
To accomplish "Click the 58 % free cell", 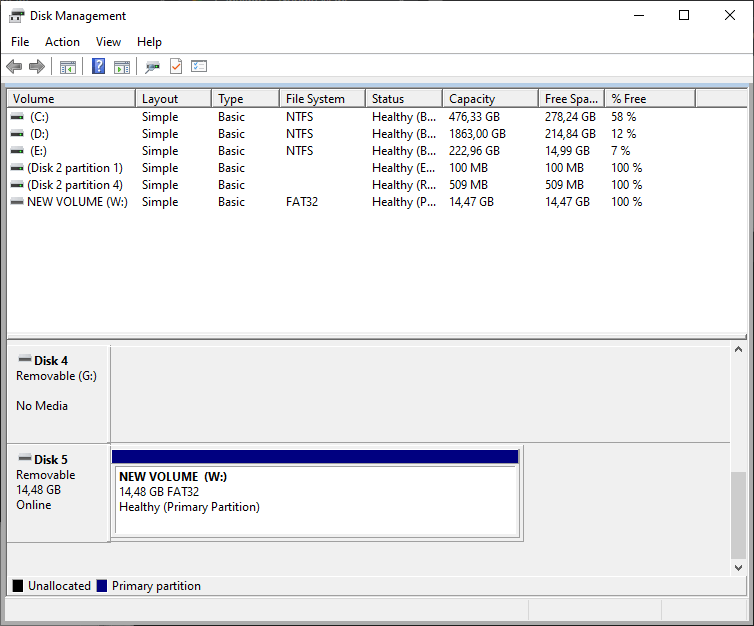I will [x=624, y=117].
